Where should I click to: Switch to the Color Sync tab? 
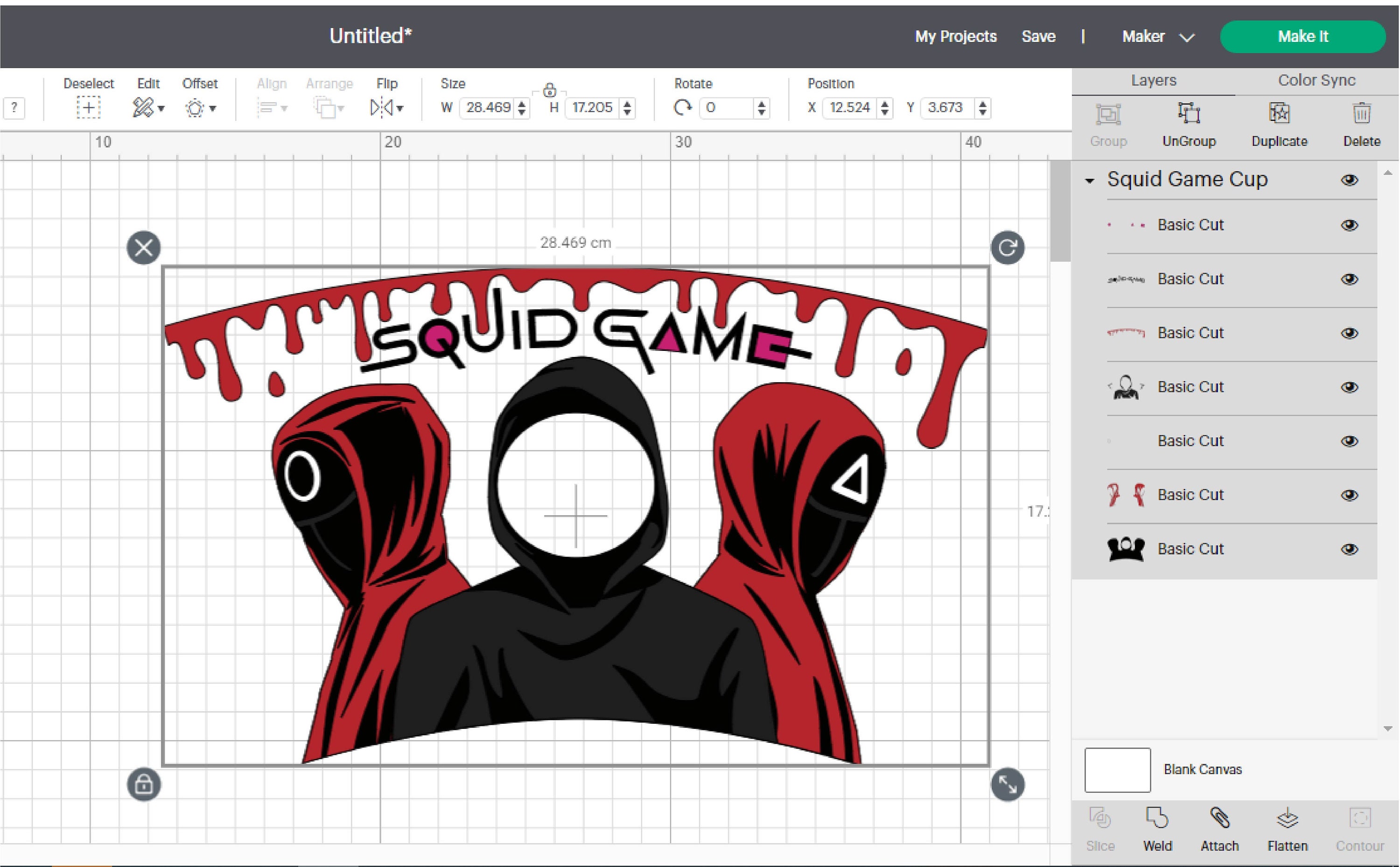[1316, 80]
